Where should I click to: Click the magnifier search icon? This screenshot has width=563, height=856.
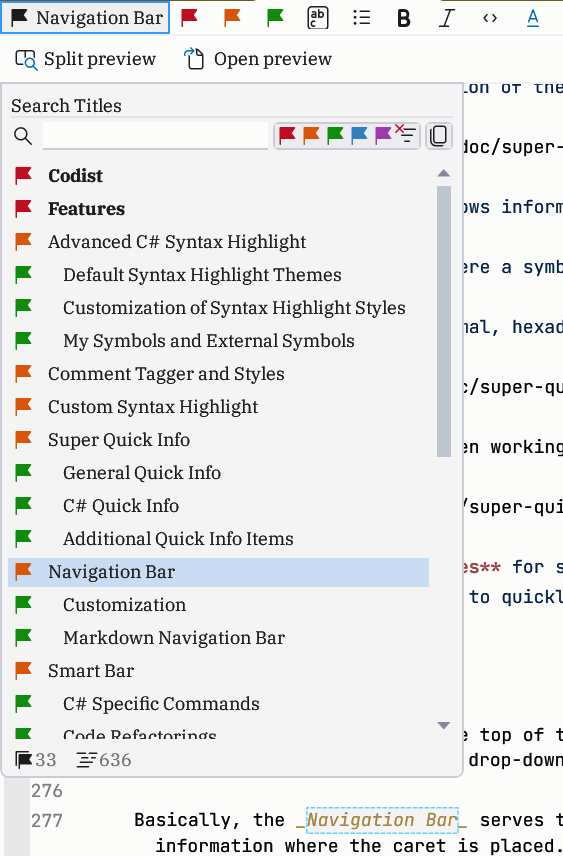tap(23, 135)
